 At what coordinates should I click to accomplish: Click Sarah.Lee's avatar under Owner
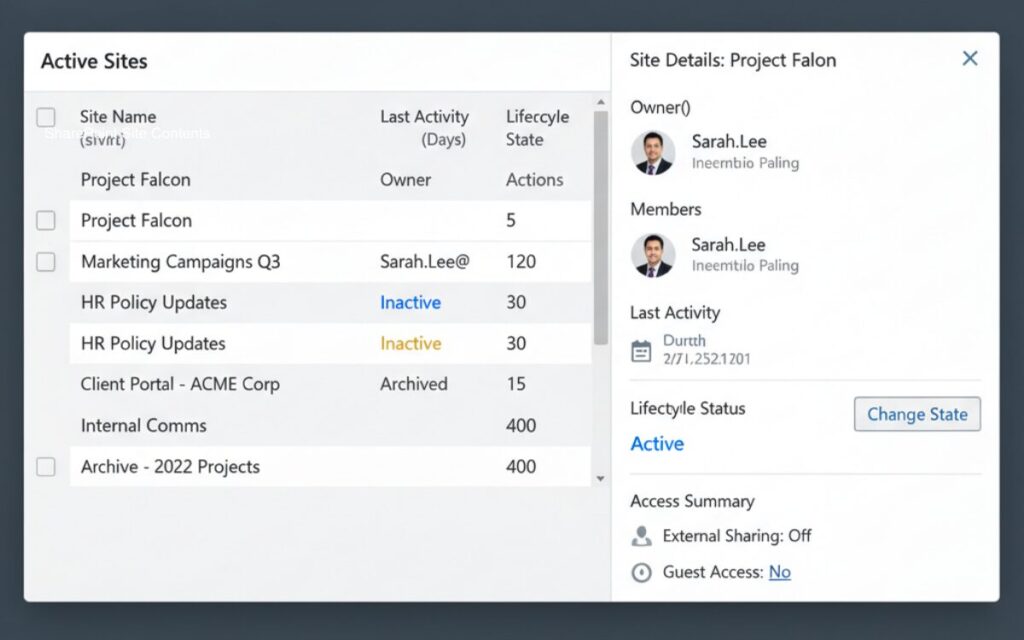click(653, 152)
